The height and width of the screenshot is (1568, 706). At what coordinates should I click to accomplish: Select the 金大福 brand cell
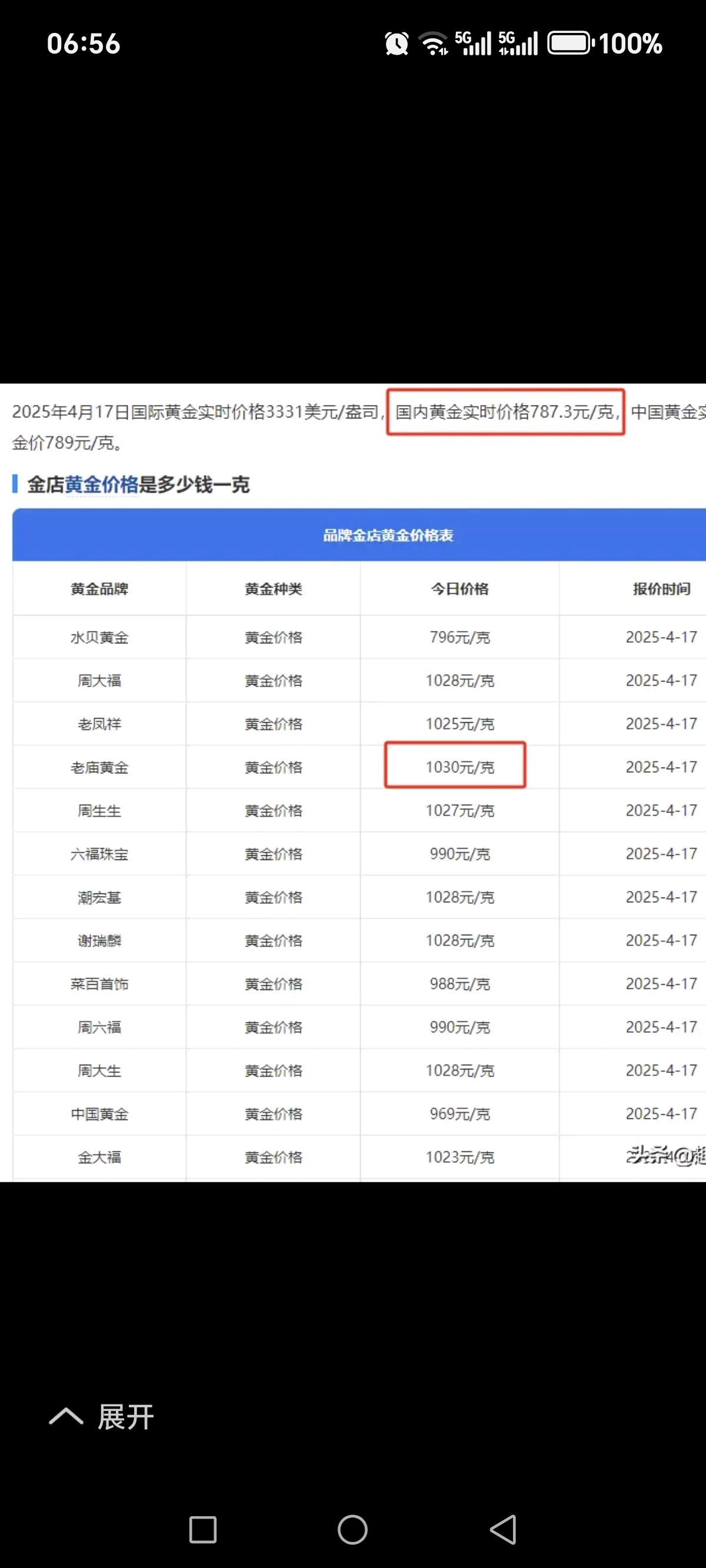coord(99,1157)
